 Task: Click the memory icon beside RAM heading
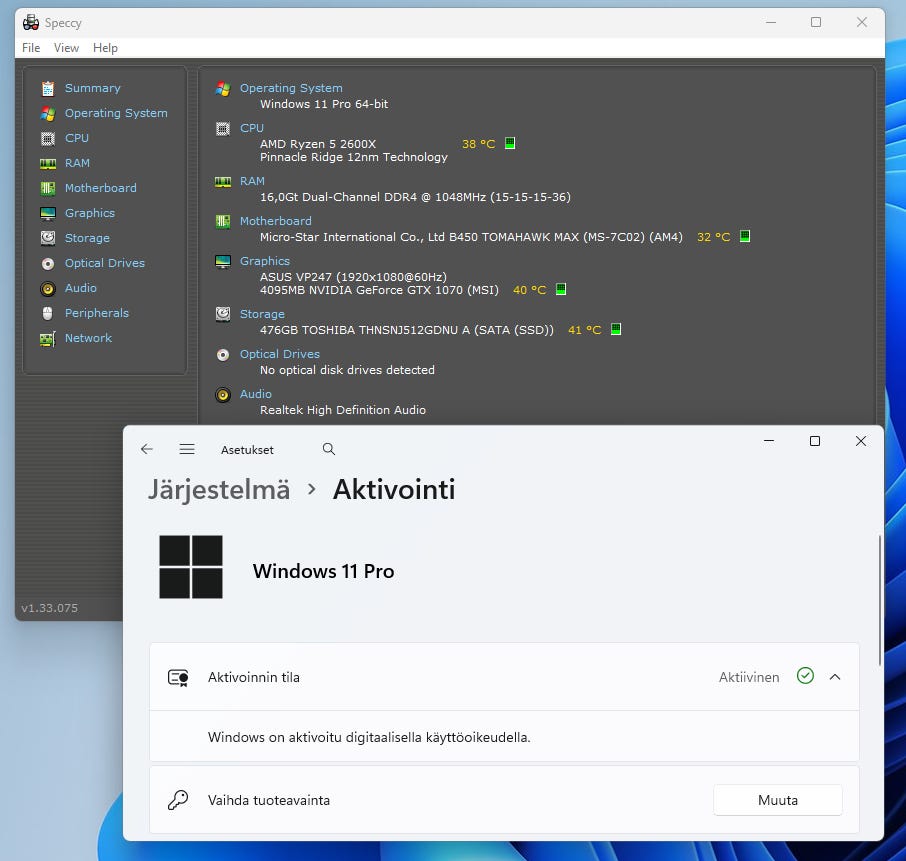point(223,181)
